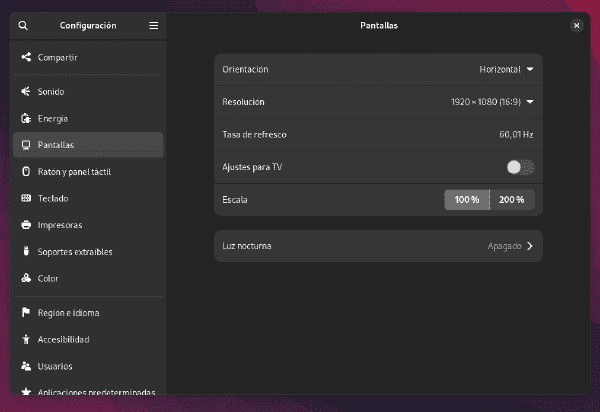Click the Aplicaciones predeterminadas star icon
600x412 pixels.
pyautogui.click(x=26, y=391)
